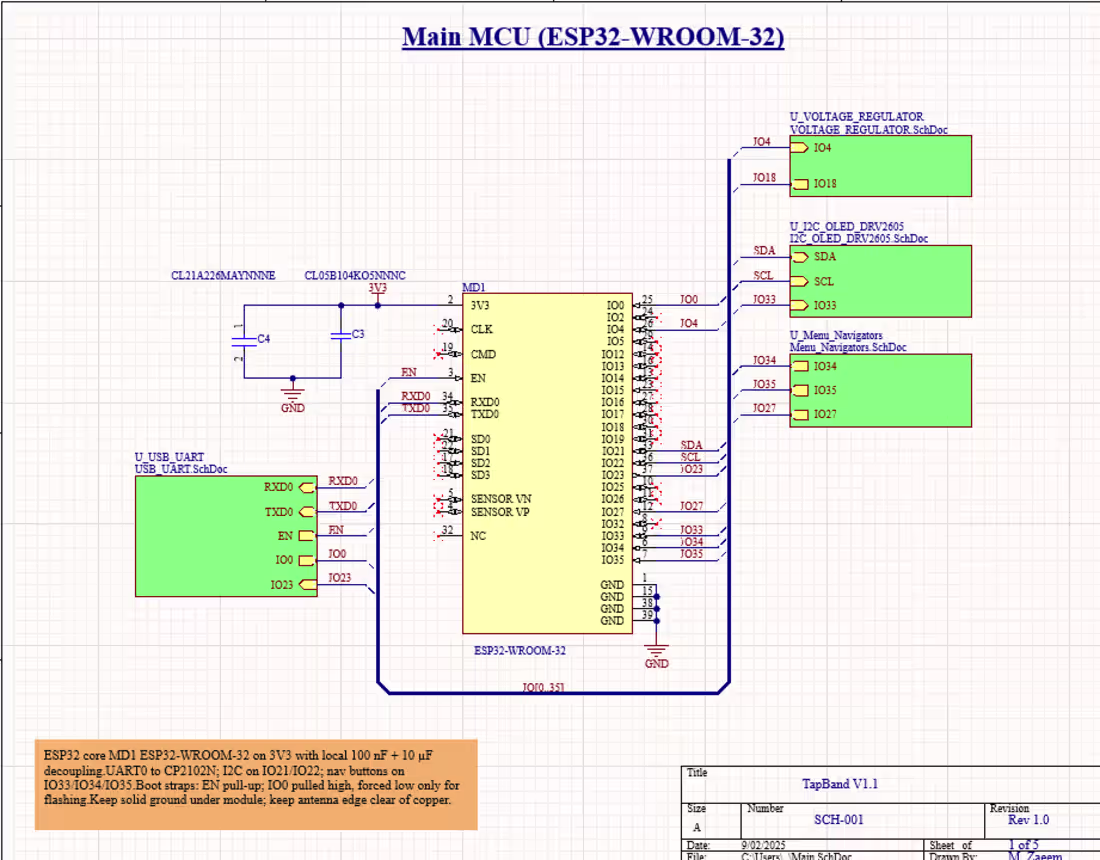The width and height of the screenshot is (1100, 860).
Task: Select IO27 sheet entry in Menu Navigators block
Action: pyautogui.click(x=813, y=415)
